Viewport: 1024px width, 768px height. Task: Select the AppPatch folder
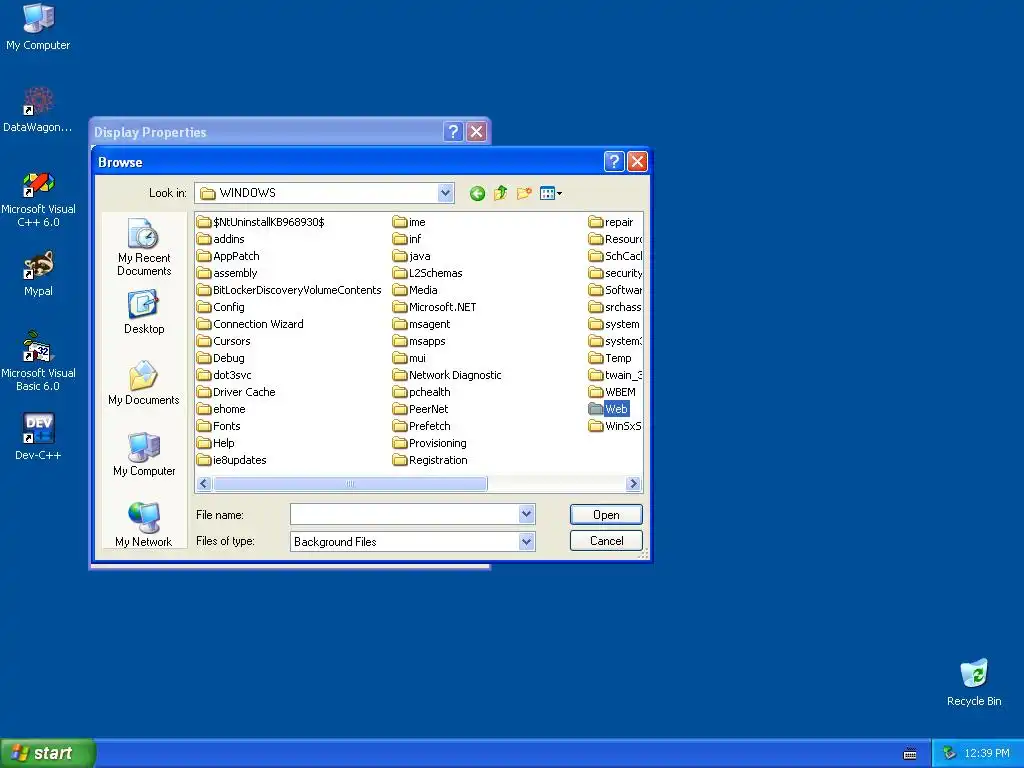pos(229,256)
